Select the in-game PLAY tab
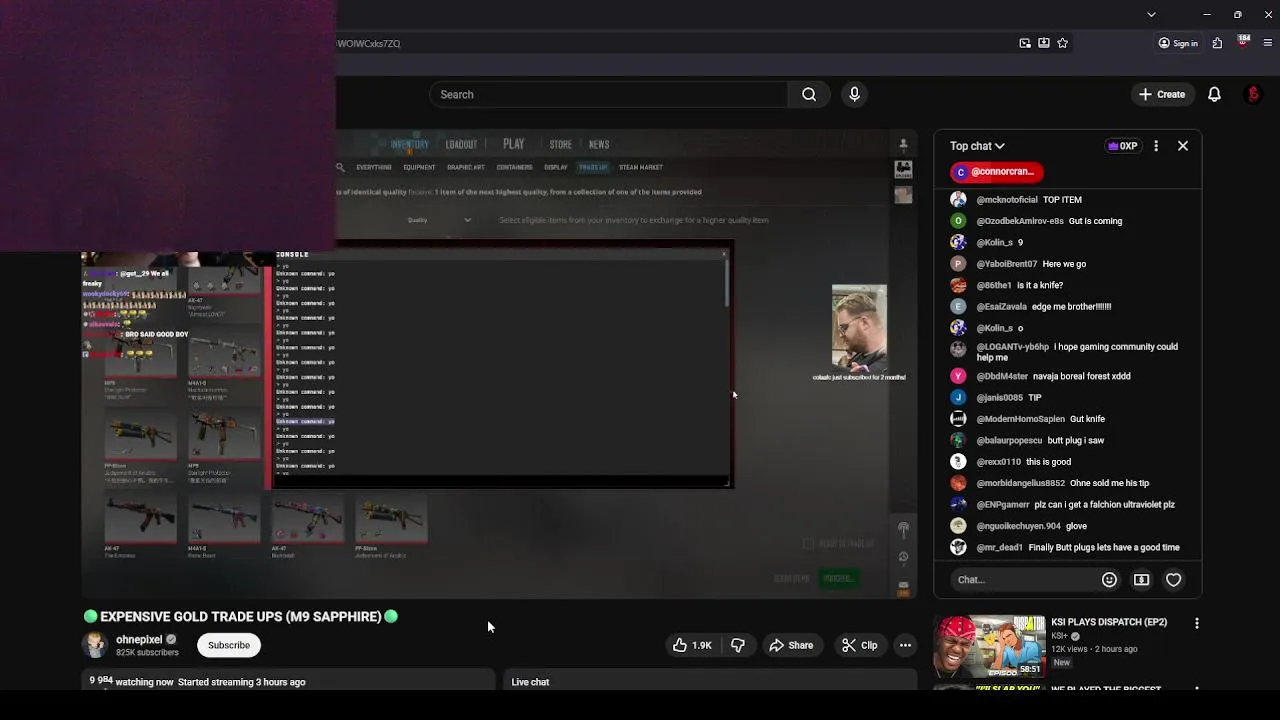This screenshot has width=1280, height=720. [x=514, y=144]
